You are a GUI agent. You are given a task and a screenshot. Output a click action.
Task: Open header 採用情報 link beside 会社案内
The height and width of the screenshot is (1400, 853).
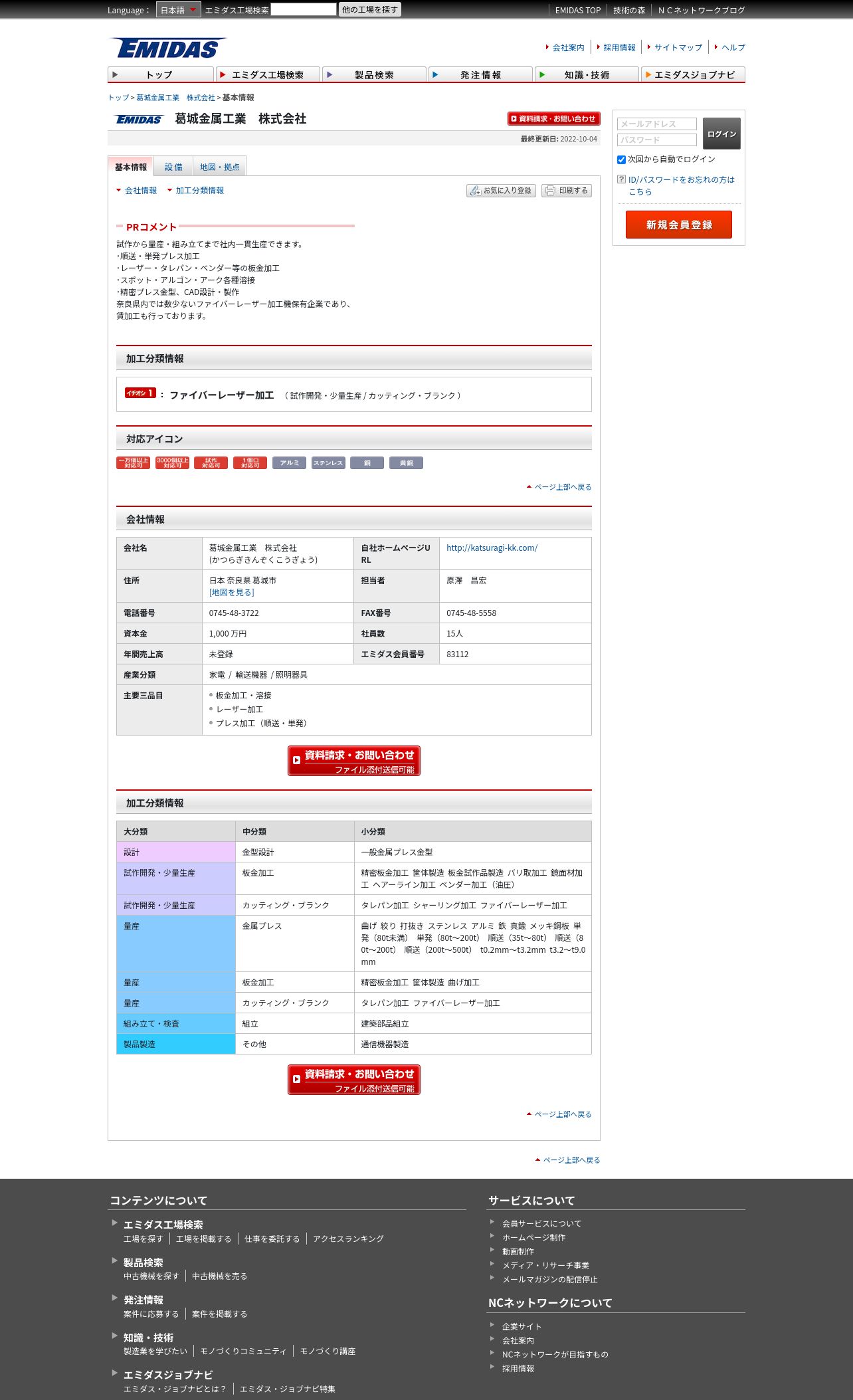[x=619, y=48]
